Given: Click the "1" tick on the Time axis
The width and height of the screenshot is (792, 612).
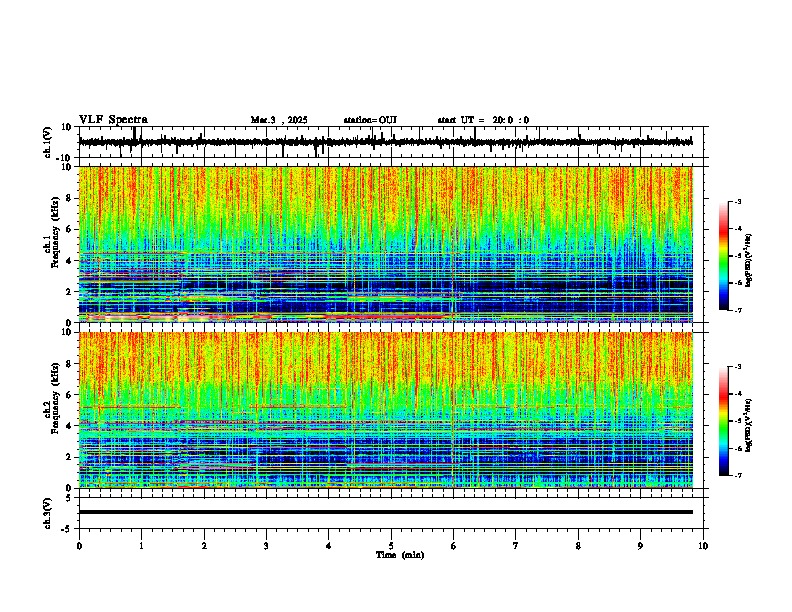Looking at the screenshot, I should (x=141, y=546).
